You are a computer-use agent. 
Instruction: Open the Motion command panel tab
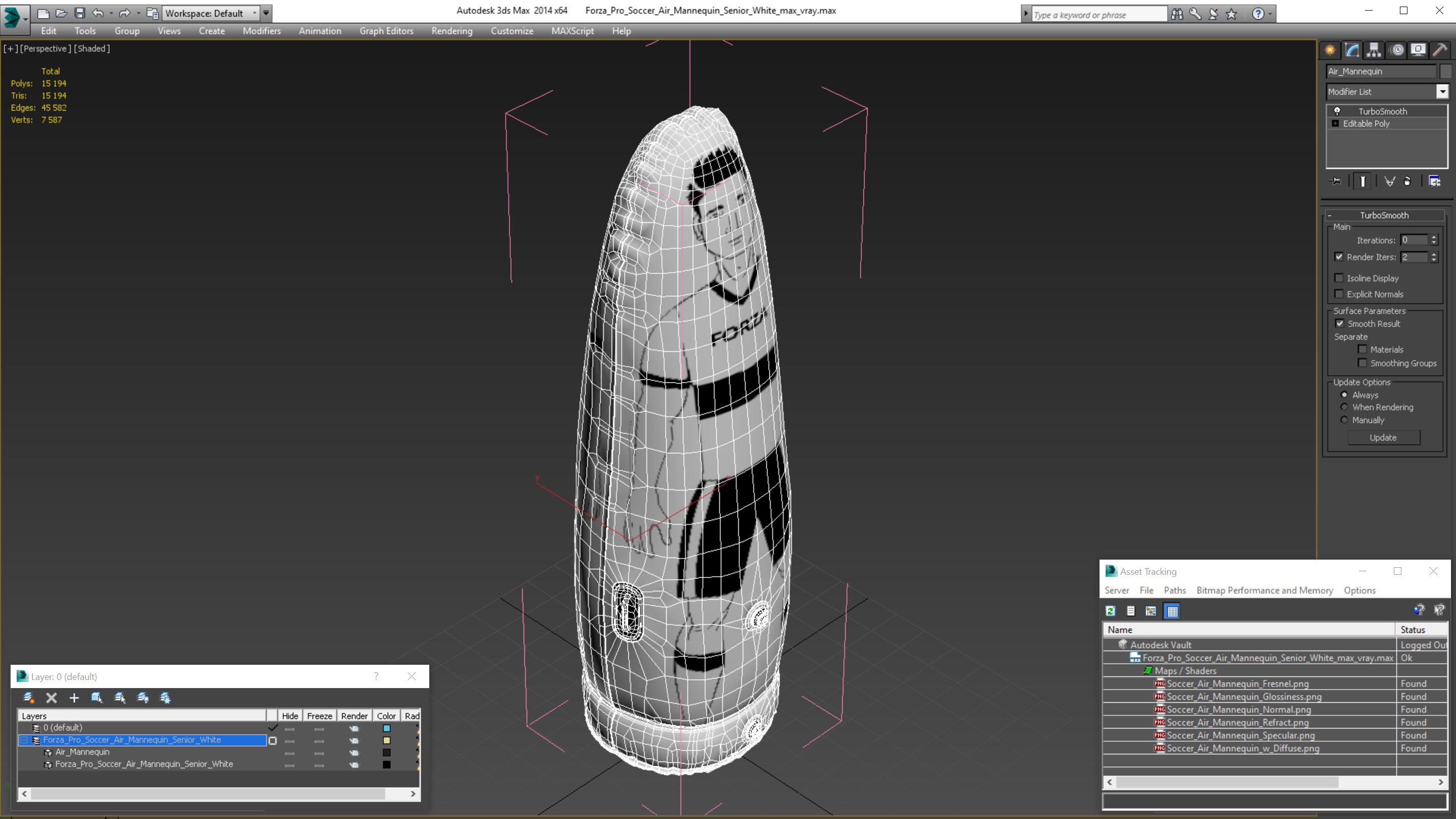pyautogui.click(x=1397, y=51)
